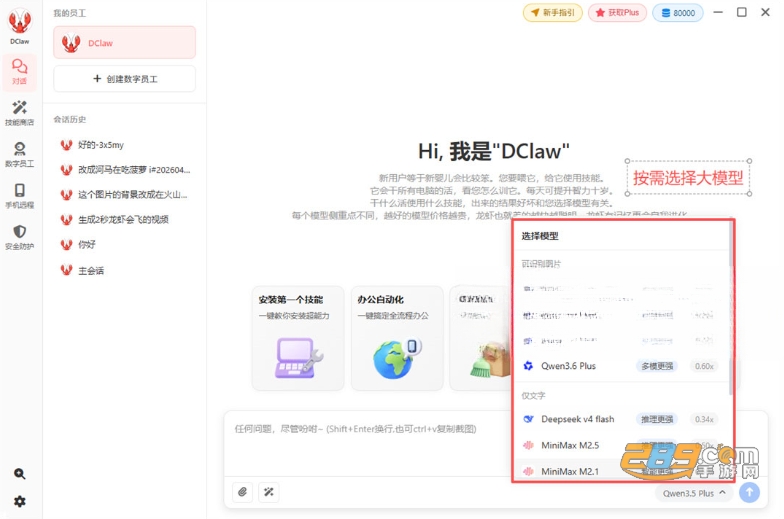Click the 多模更强 tag on Qwen3.6 Plus
Viewport: 784px width, 519px height.
point(657,366)
